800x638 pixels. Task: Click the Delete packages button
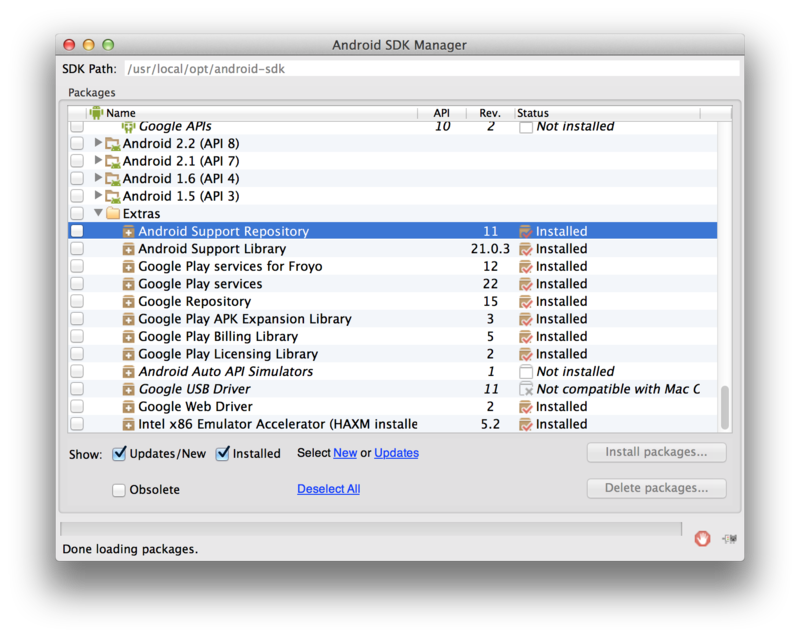coord(656,488)
